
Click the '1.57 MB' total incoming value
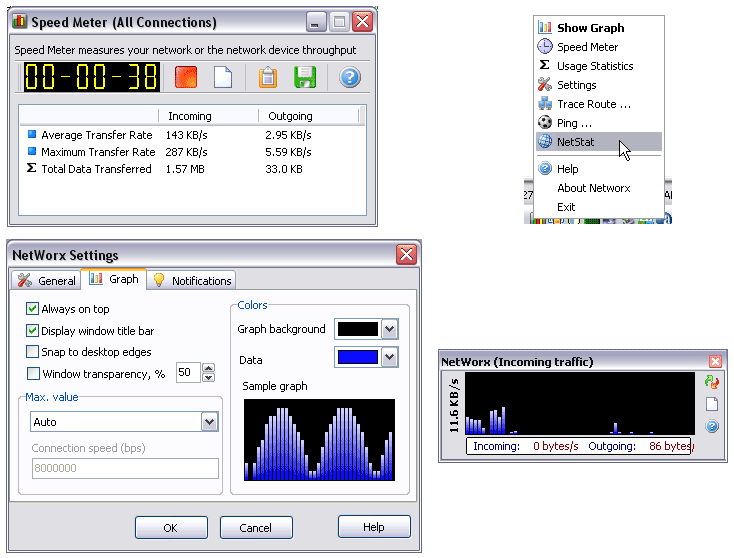[185, 169]
